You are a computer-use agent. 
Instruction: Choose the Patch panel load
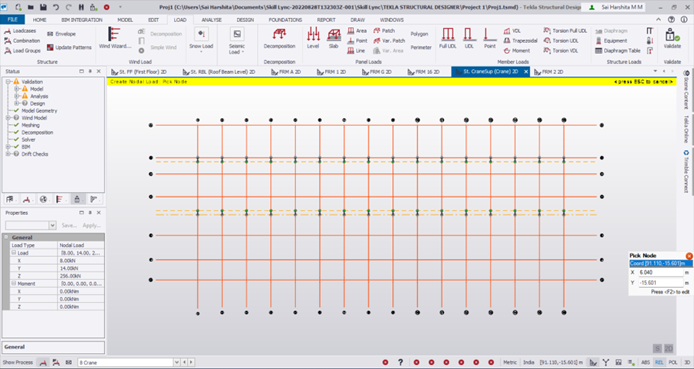coord(384,31)
